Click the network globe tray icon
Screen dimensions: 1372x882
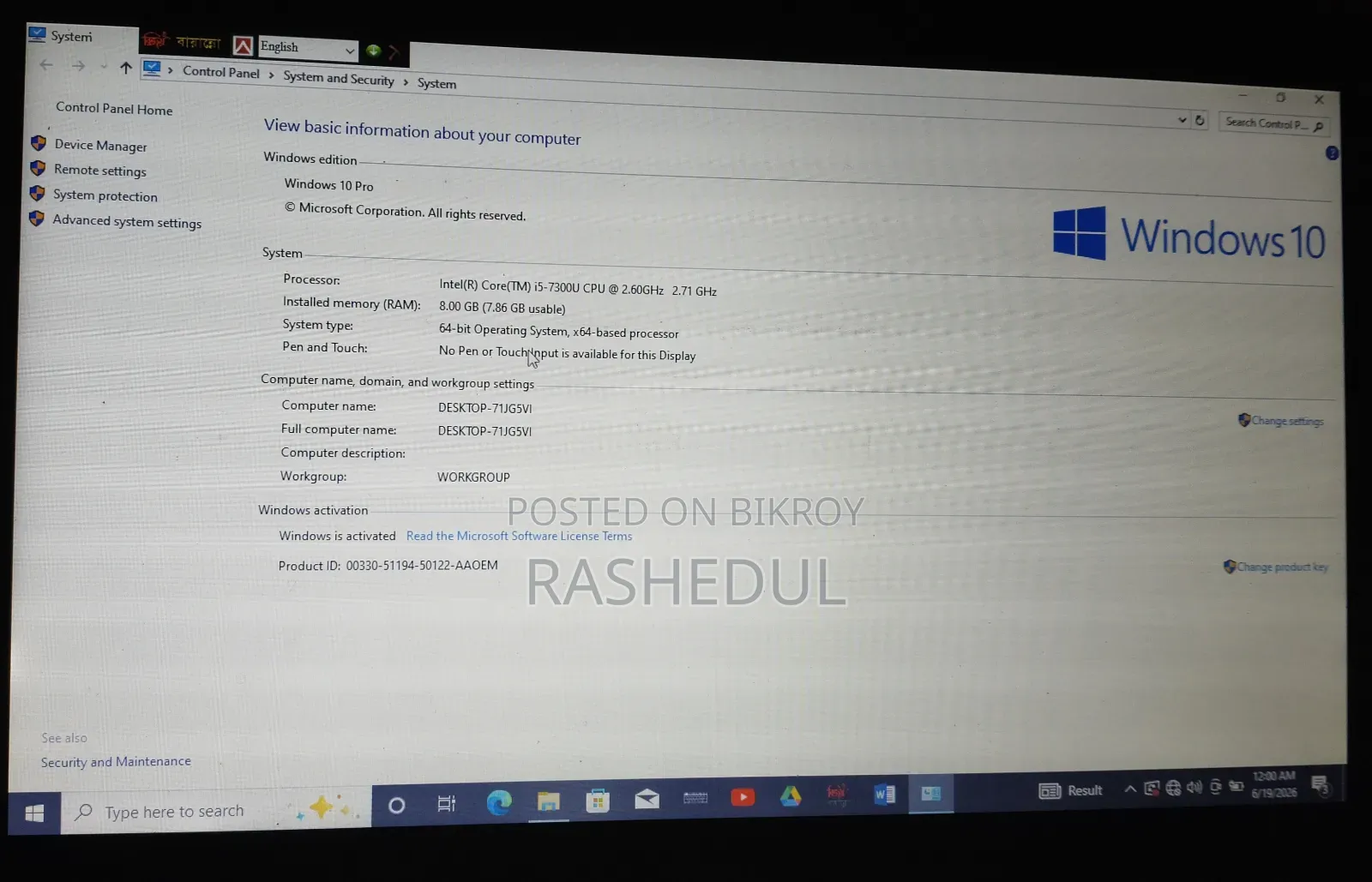1173,788
